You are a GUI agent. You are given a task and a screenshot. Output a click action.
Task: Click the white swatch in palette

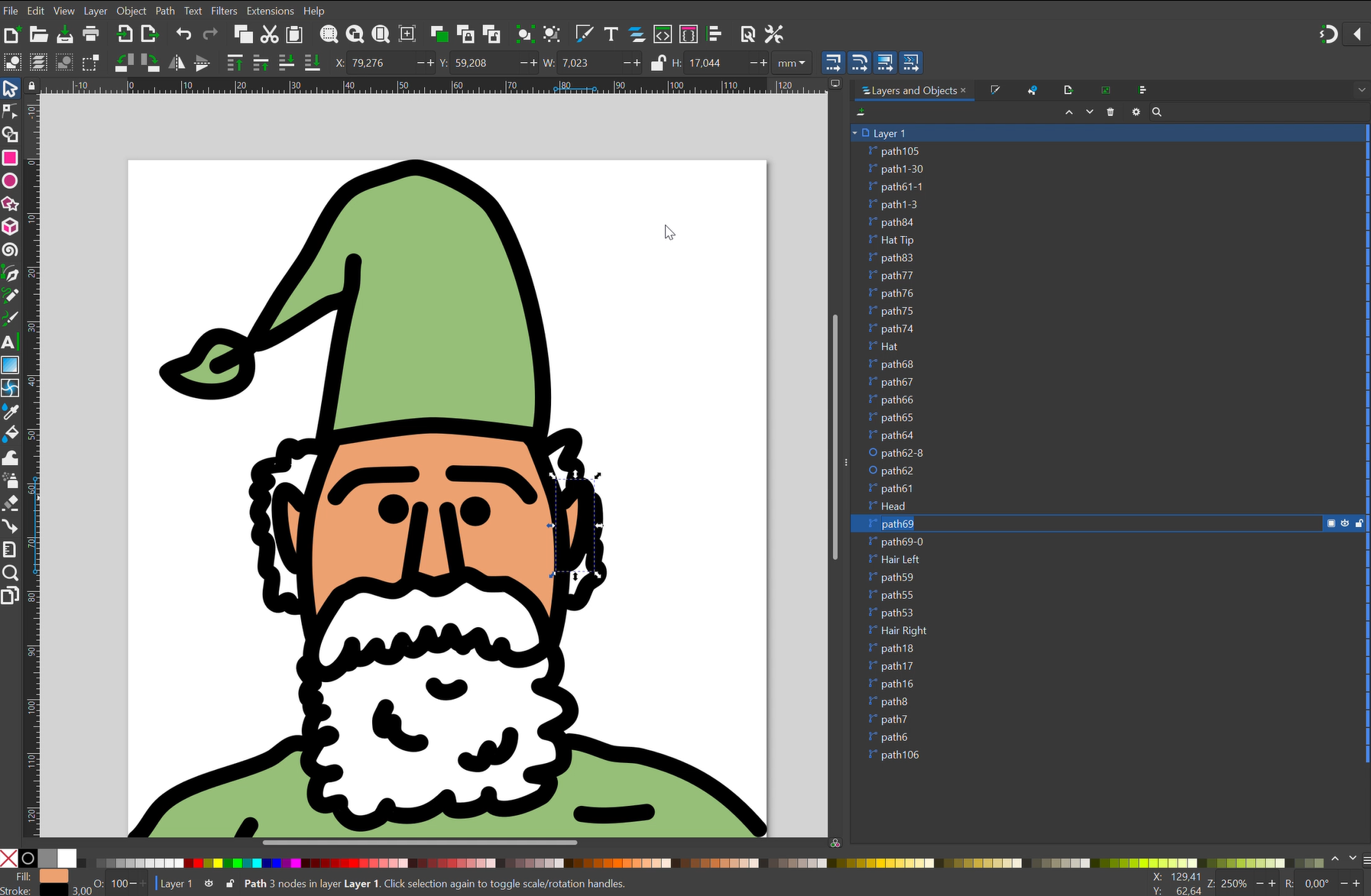pyautogui.click(x=67, y=859)
